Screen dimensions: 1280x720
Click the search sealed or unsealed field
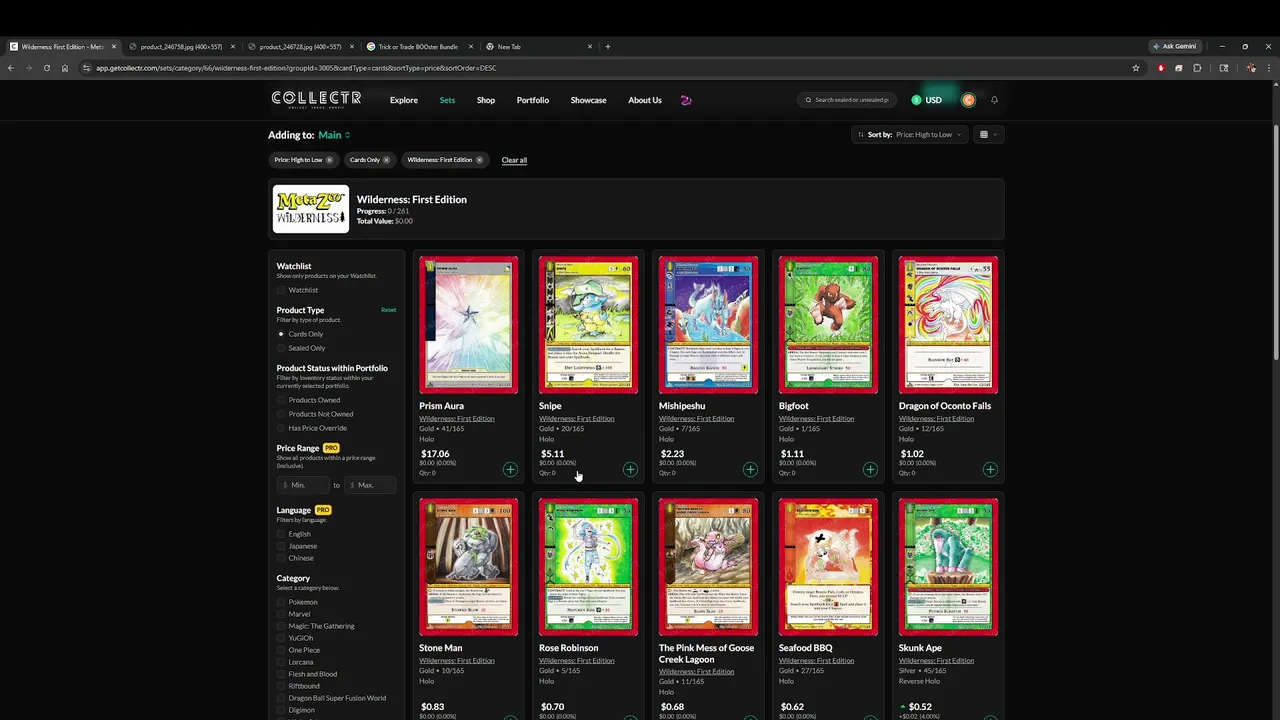coord(848,100)
